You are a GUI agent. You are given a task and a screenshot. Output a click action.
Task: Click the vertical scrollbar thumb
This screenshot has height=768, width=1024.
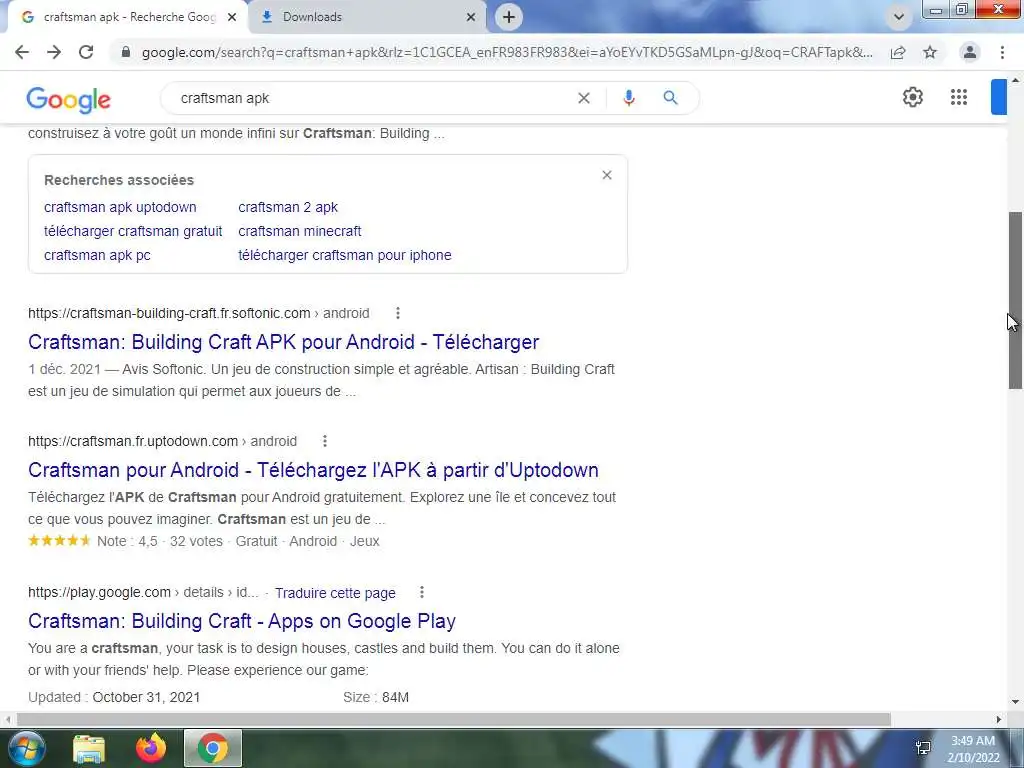pyautogui.click(x=1016, y=300)
